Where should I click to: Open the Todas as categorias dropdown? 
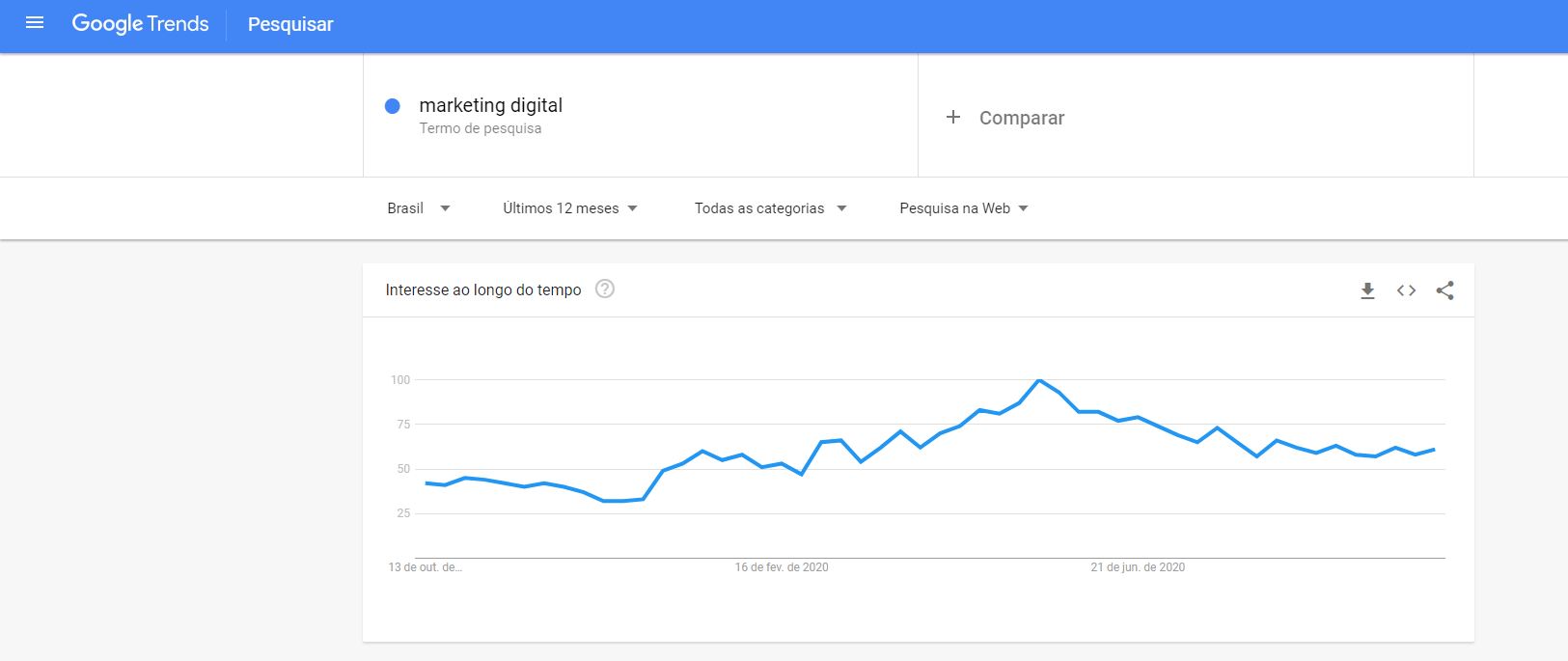pyautogui.click(x=769, y=207)
